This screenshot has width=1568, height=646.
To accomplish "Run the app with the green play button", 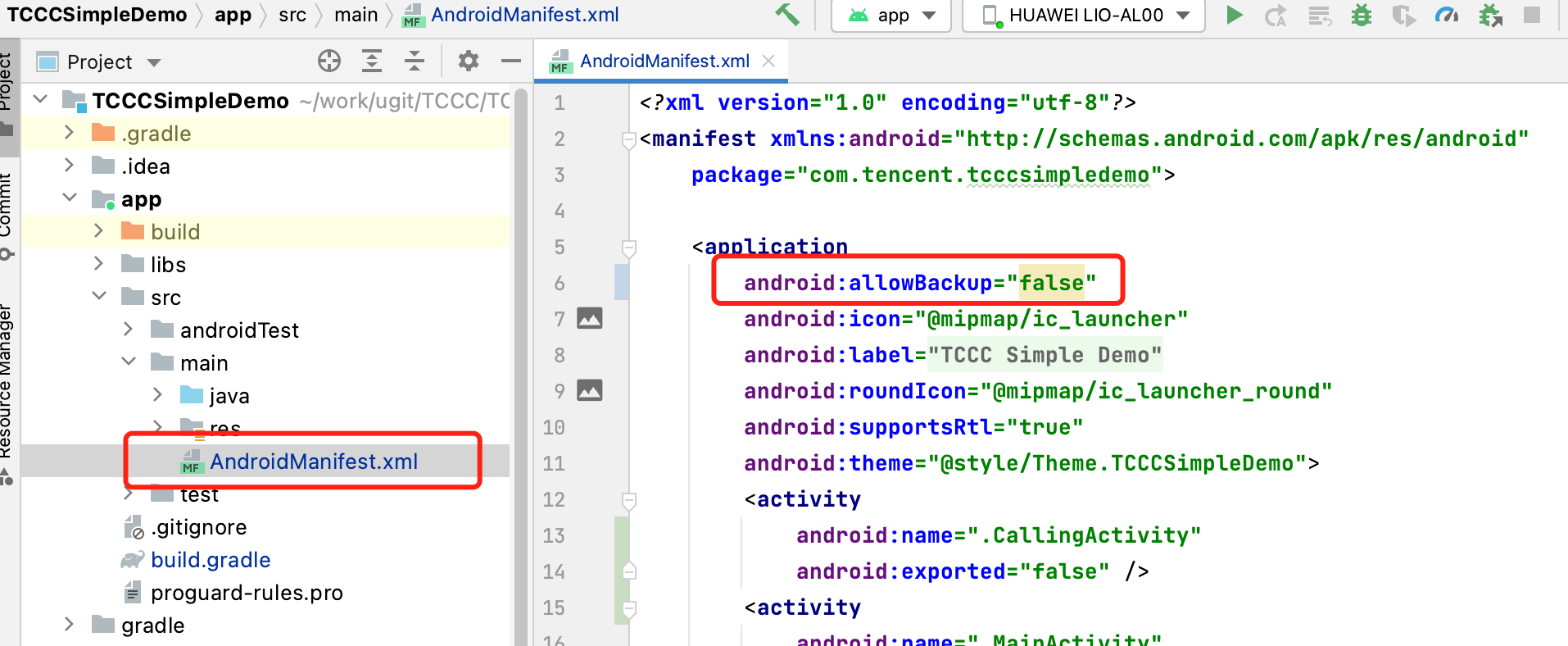I will point(1234,15).
